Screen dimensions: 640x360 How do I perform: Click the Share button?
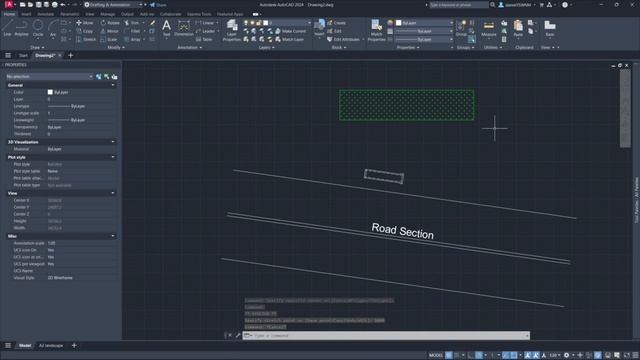tap(158, 4)
